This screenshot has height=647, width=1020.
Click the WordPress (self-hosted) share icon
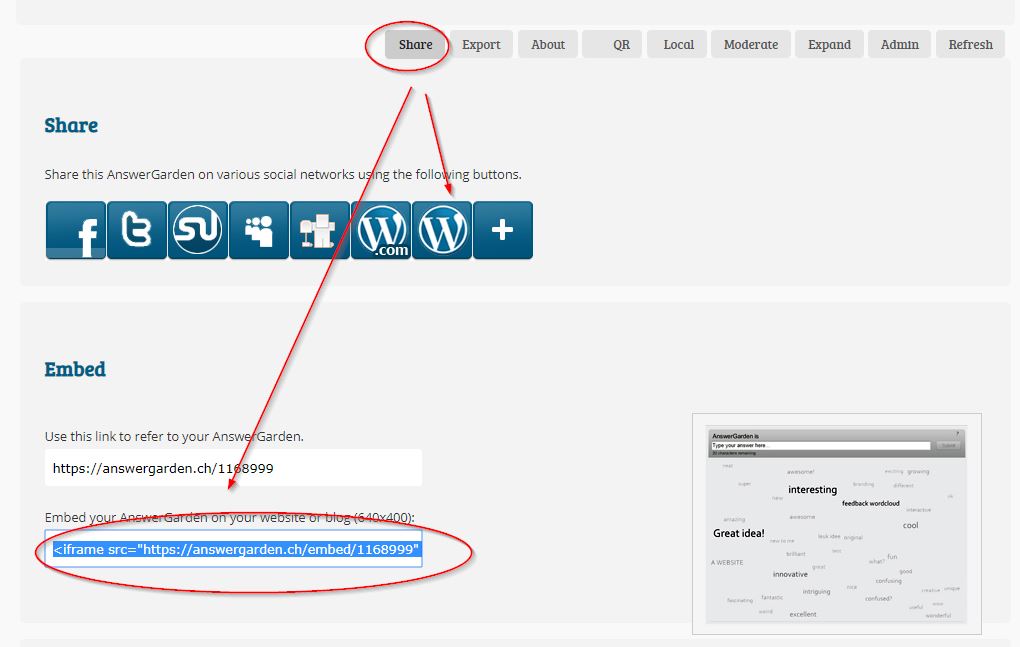tap(442, 230)
